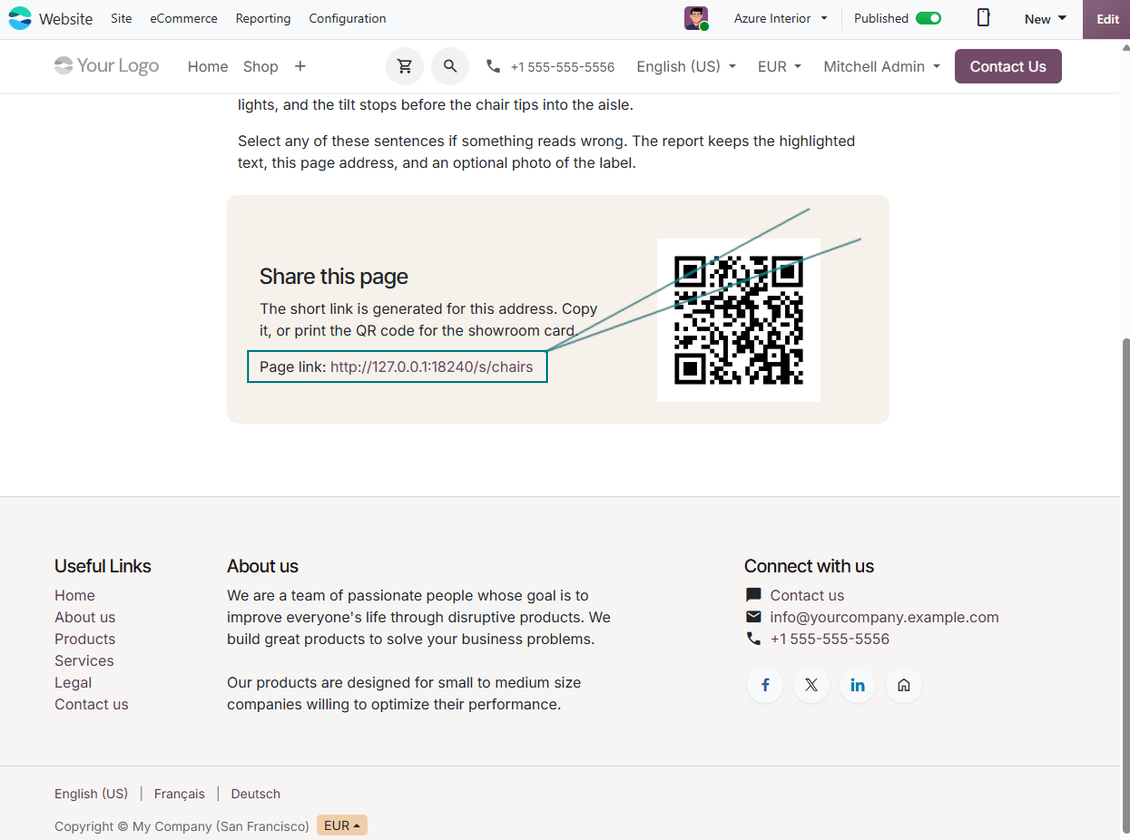The image size is (1130, 840).
Task: Expand the Azure Interior company dropdown
Action: [x=780, y=18]
